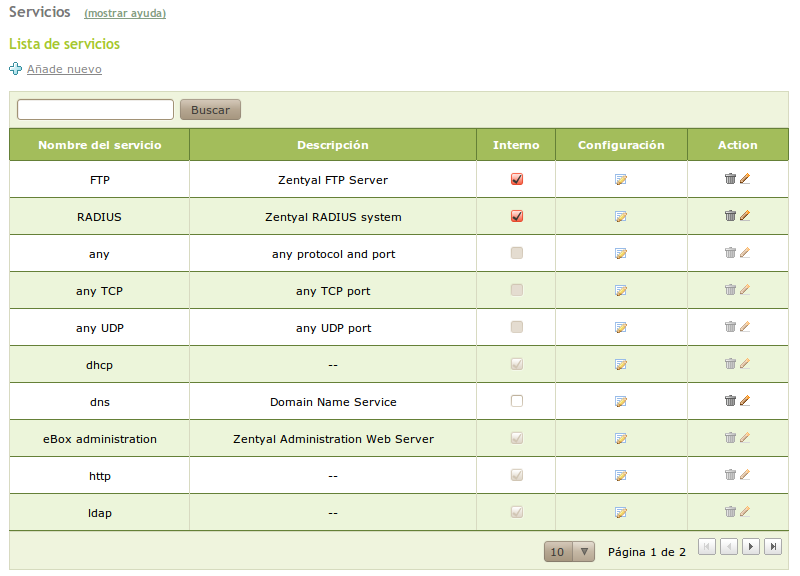Edit the RADIUS service with pencil icon

(745, 215)
